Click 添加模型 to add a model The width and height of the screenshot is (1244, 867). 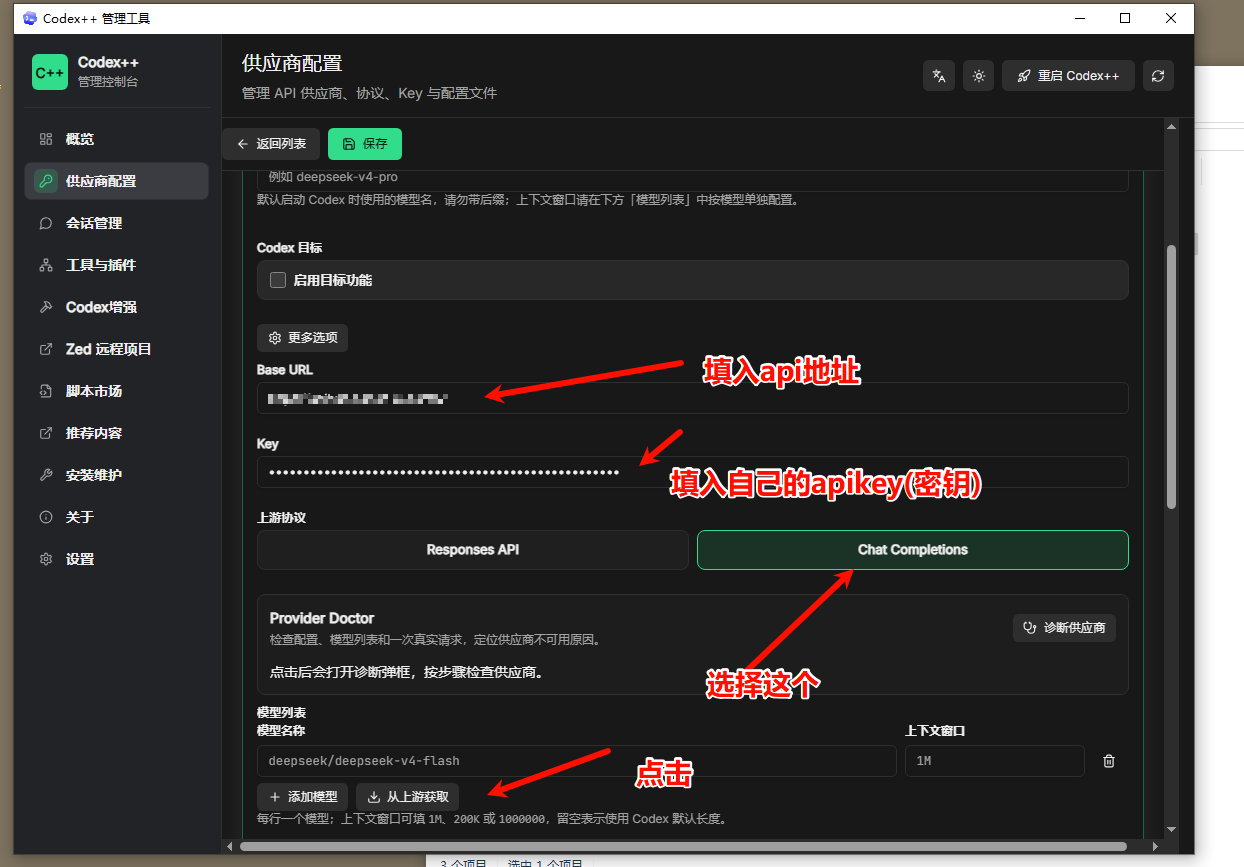pyautogui.click(x=303, y=797)
